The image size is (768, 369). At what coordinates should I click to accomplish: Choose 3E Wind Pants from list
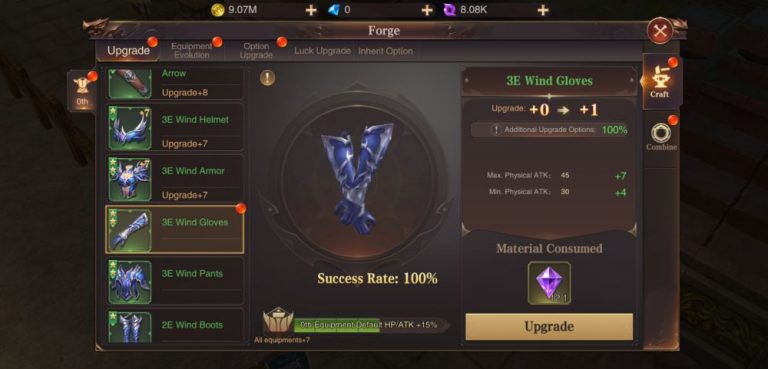(175, 281)
